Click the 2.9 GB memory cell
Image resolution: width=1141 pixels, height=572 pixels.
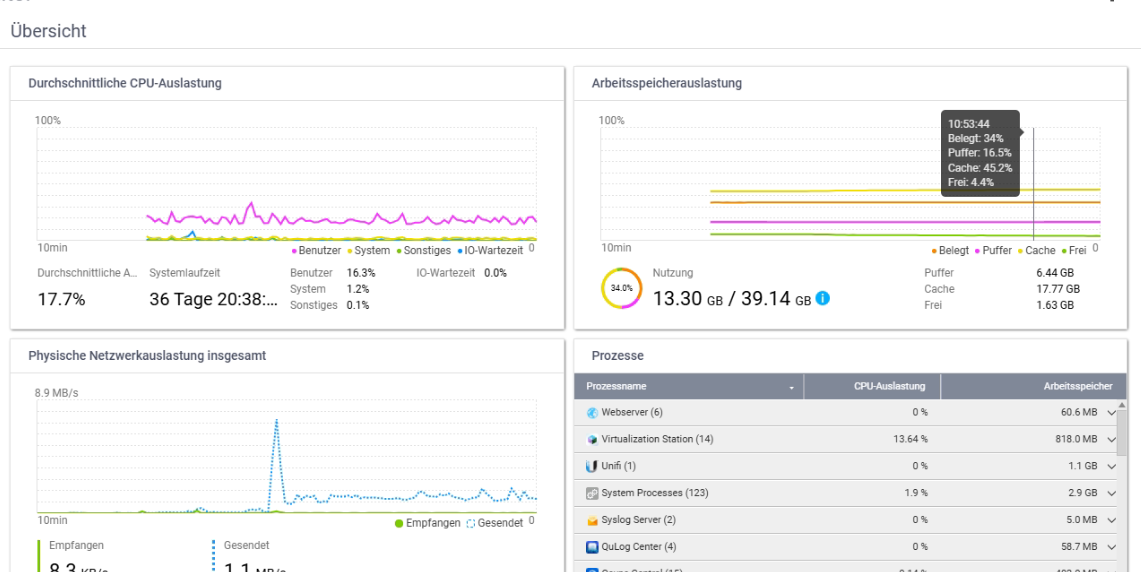coord(1083,493)
